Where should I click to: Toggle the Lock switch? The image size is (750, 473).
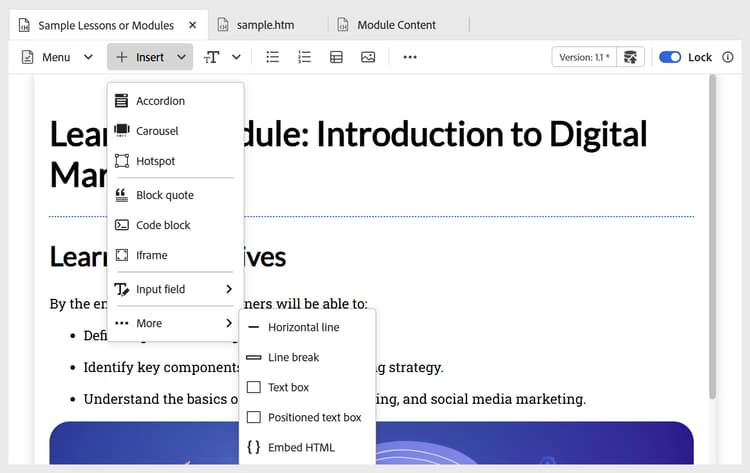pos(670,57)
